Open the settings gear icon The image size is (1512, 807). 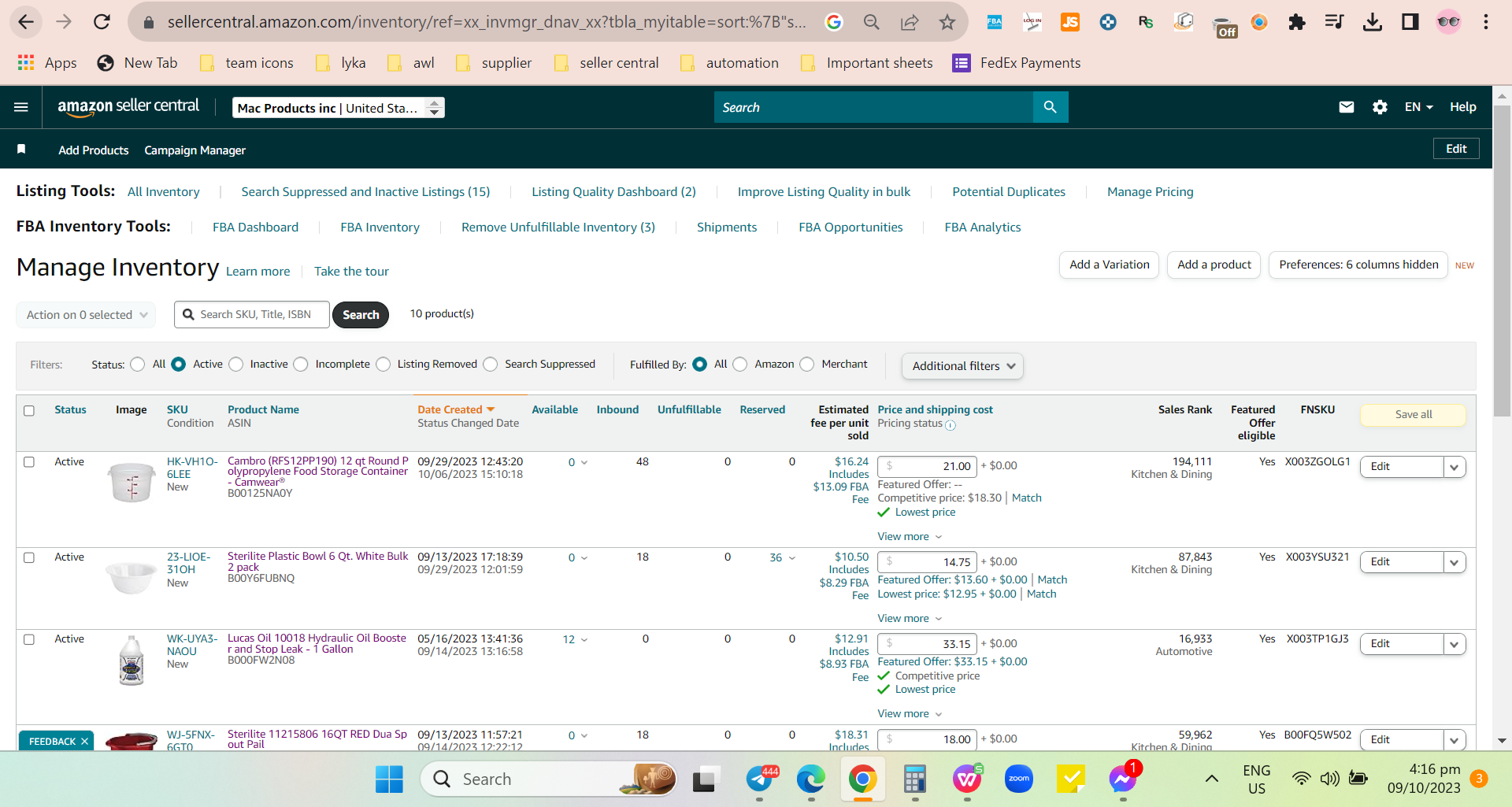tap(1380, 107)
